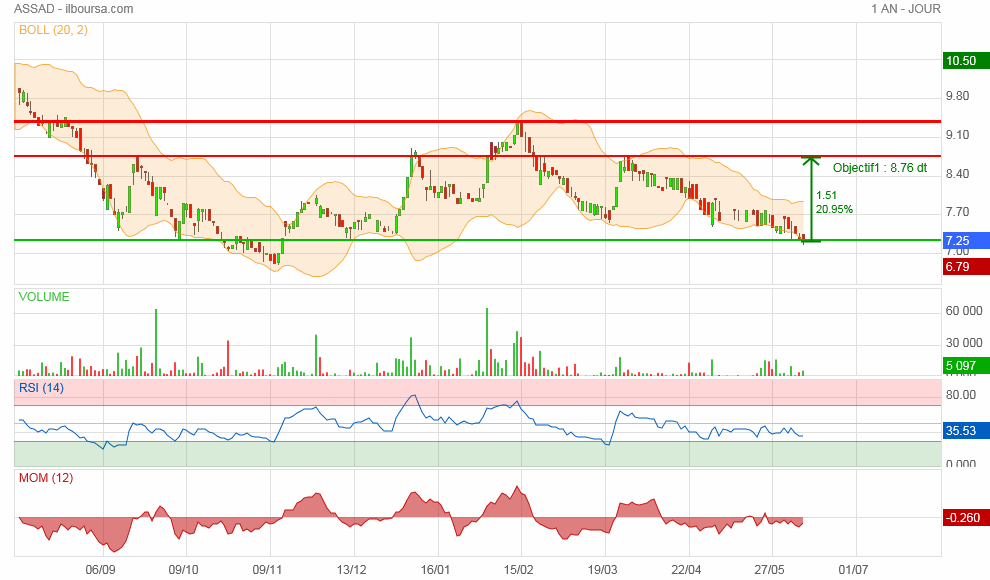Viewport: 990px width, 580px height.
Task: Click the red -0.260 momentum value tag
Action: coord(966,518)
